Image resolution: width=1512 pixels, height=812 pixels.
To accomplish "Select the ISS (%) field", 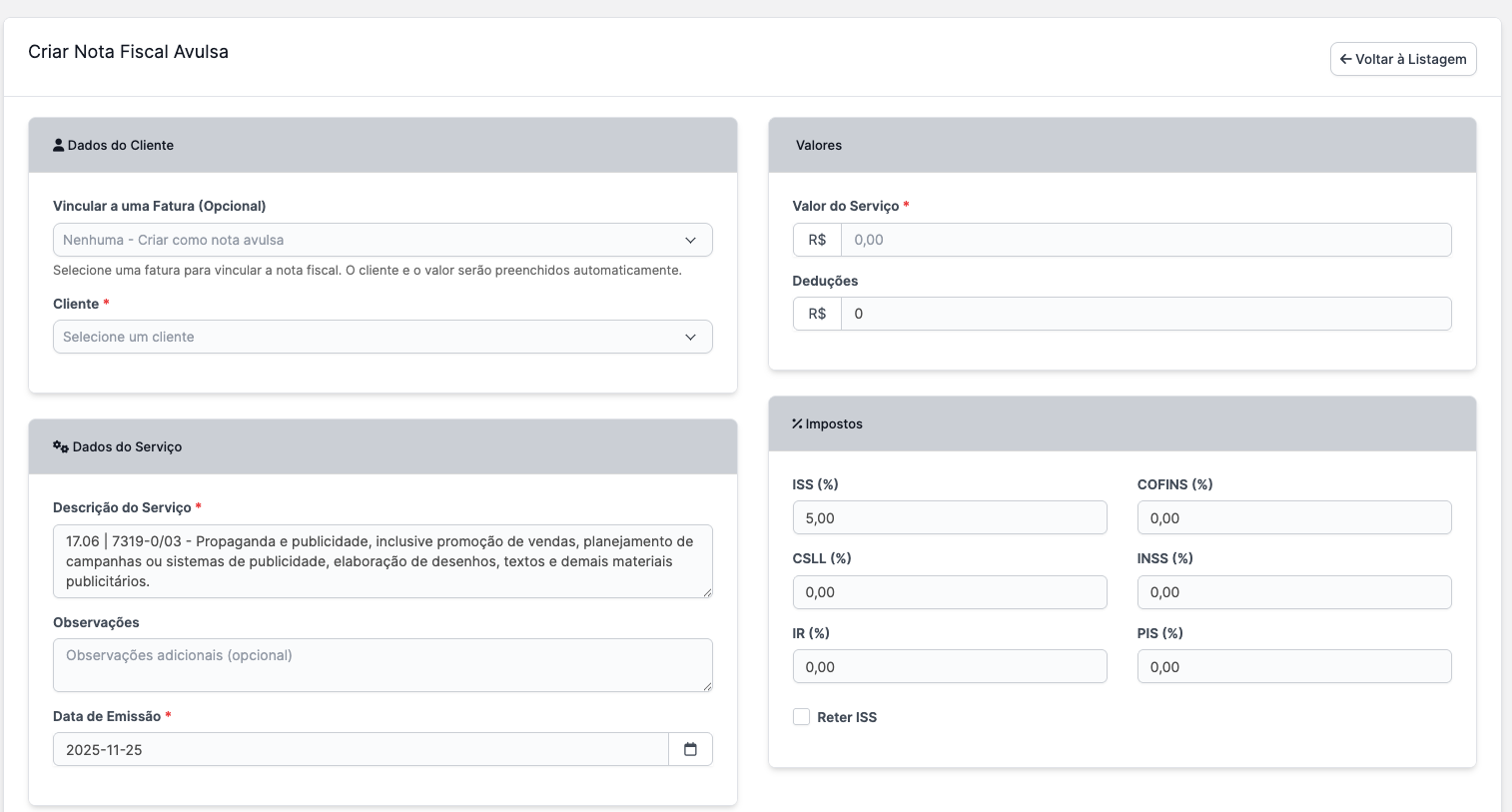I will [949, 517].
